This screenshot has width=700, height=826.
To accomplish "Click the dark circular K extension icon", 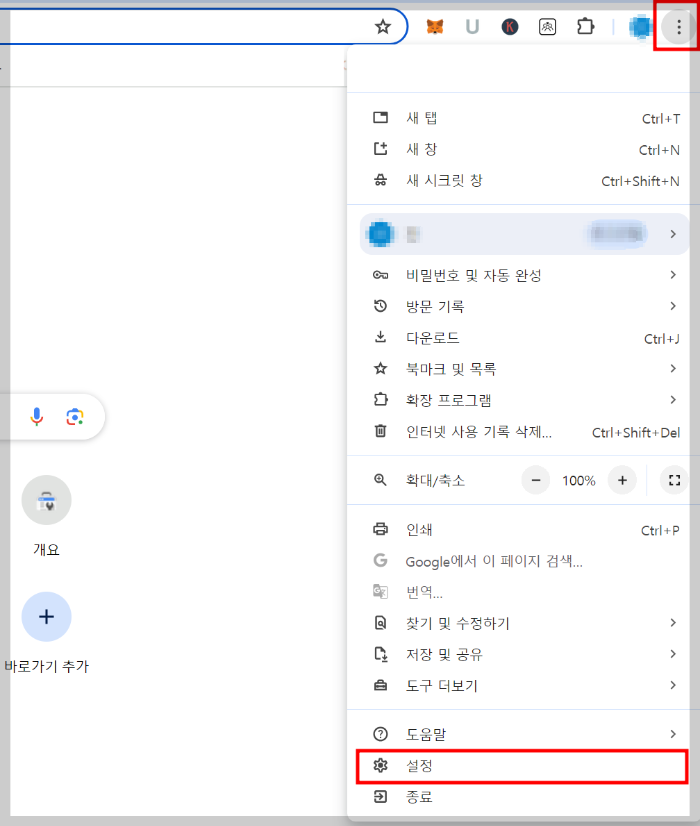I will coord(510,26).
